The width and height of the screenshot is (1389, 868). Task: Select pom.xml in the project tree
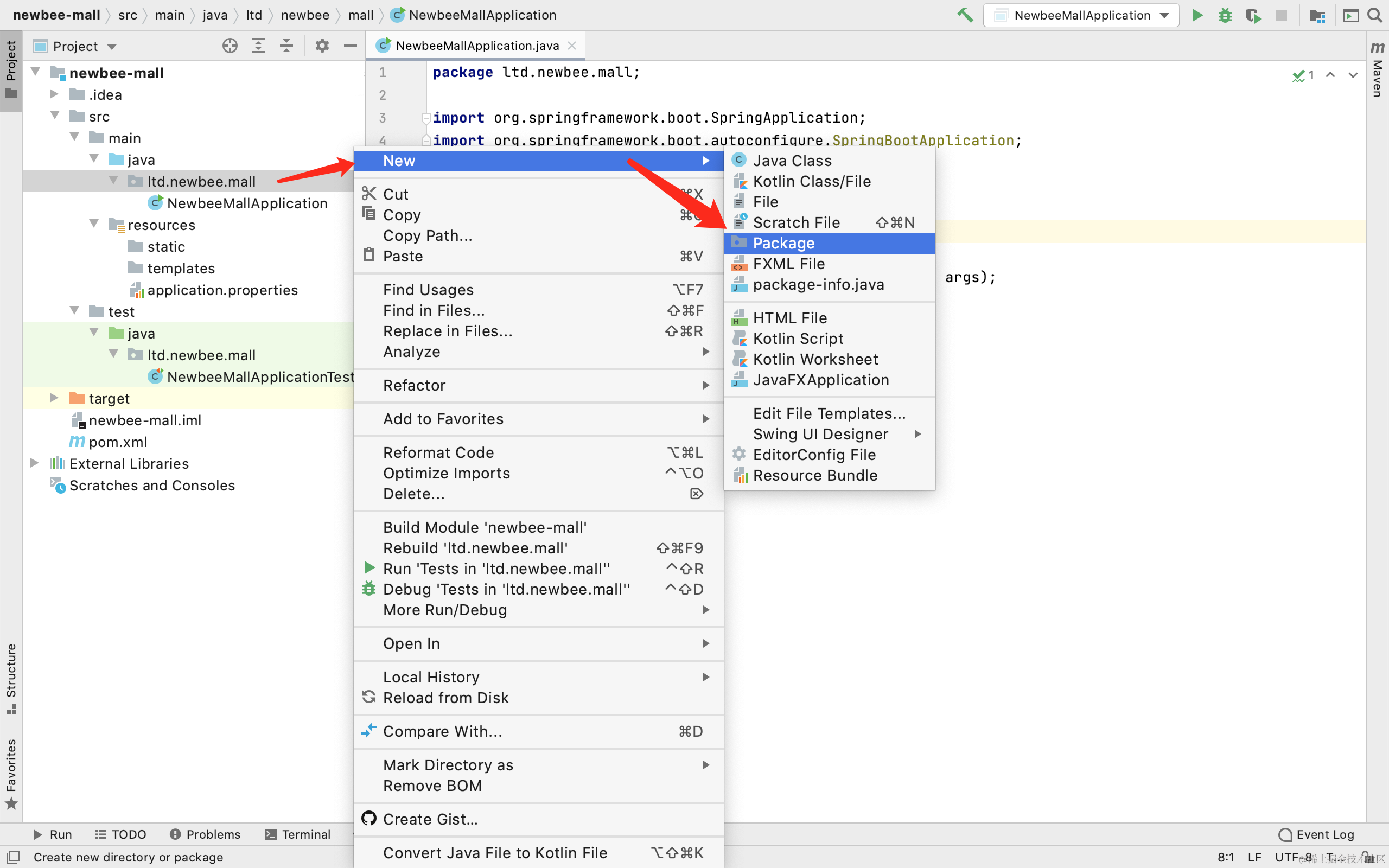[x=118, y=442]
